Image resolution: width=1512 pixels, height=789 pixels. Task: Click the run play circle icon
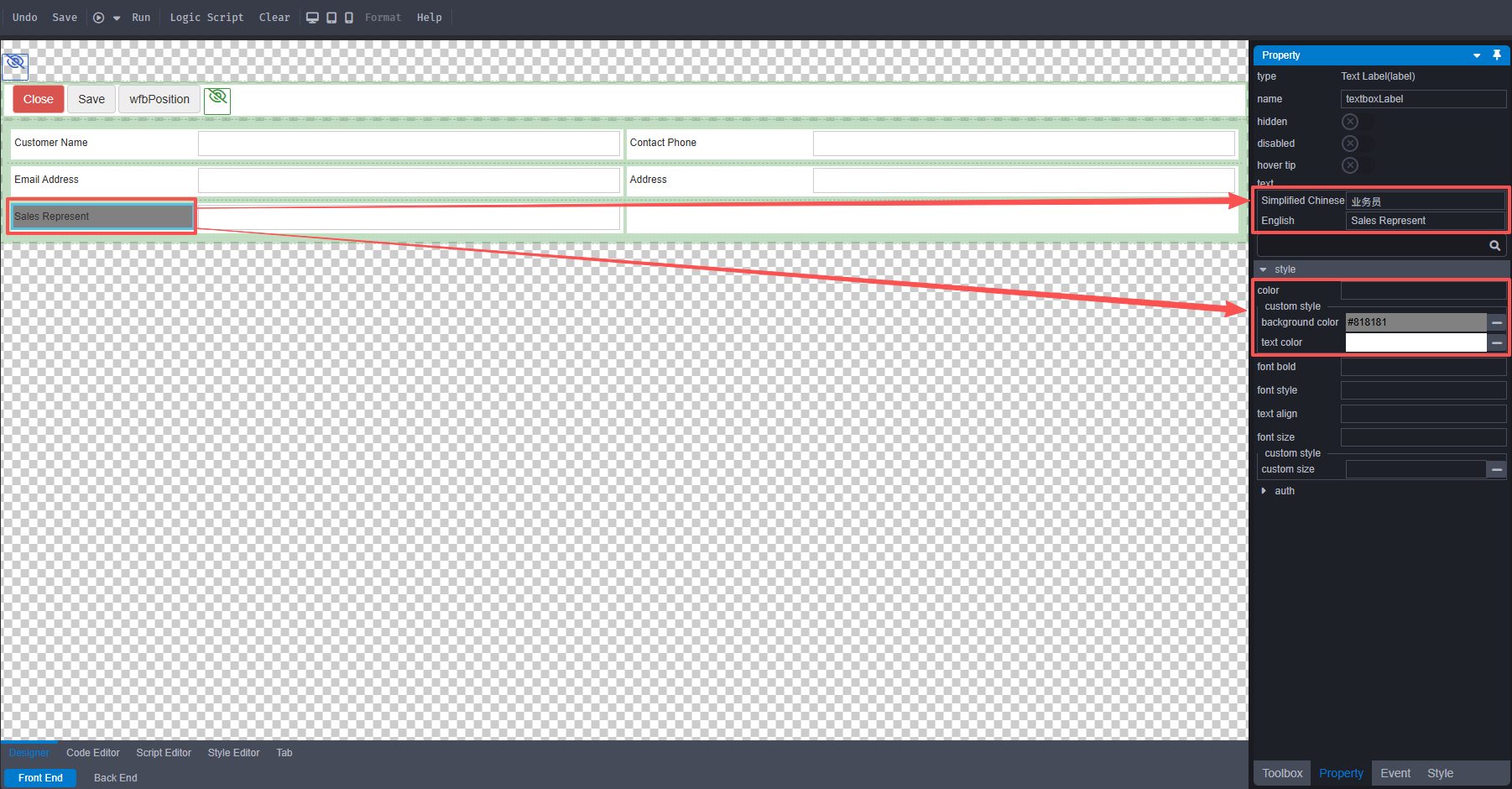click(x=98, y=18)
